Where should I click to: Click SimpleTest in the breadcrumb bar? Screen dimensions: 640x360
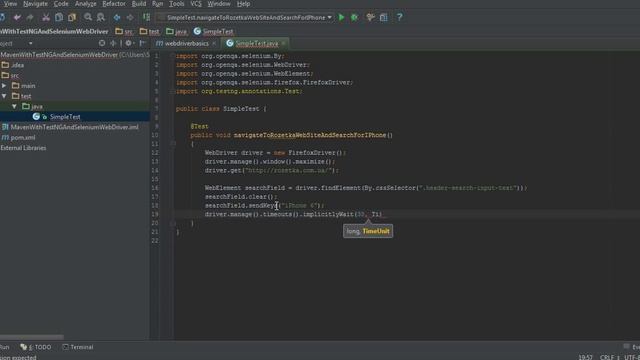point(213,31)
